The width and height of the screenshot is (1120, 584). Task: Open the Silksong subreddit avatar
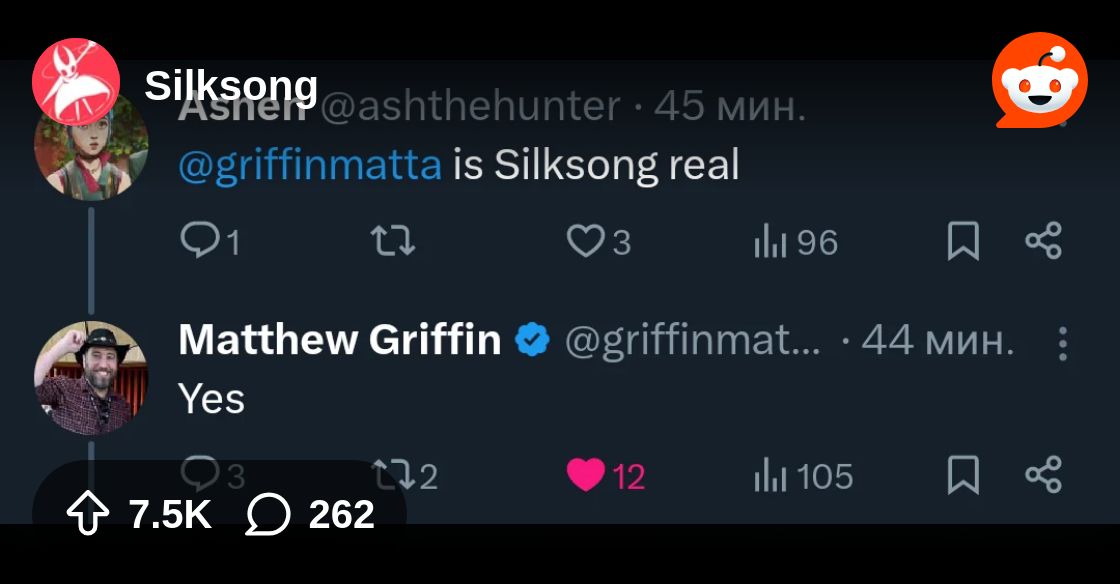pos(76,81)
